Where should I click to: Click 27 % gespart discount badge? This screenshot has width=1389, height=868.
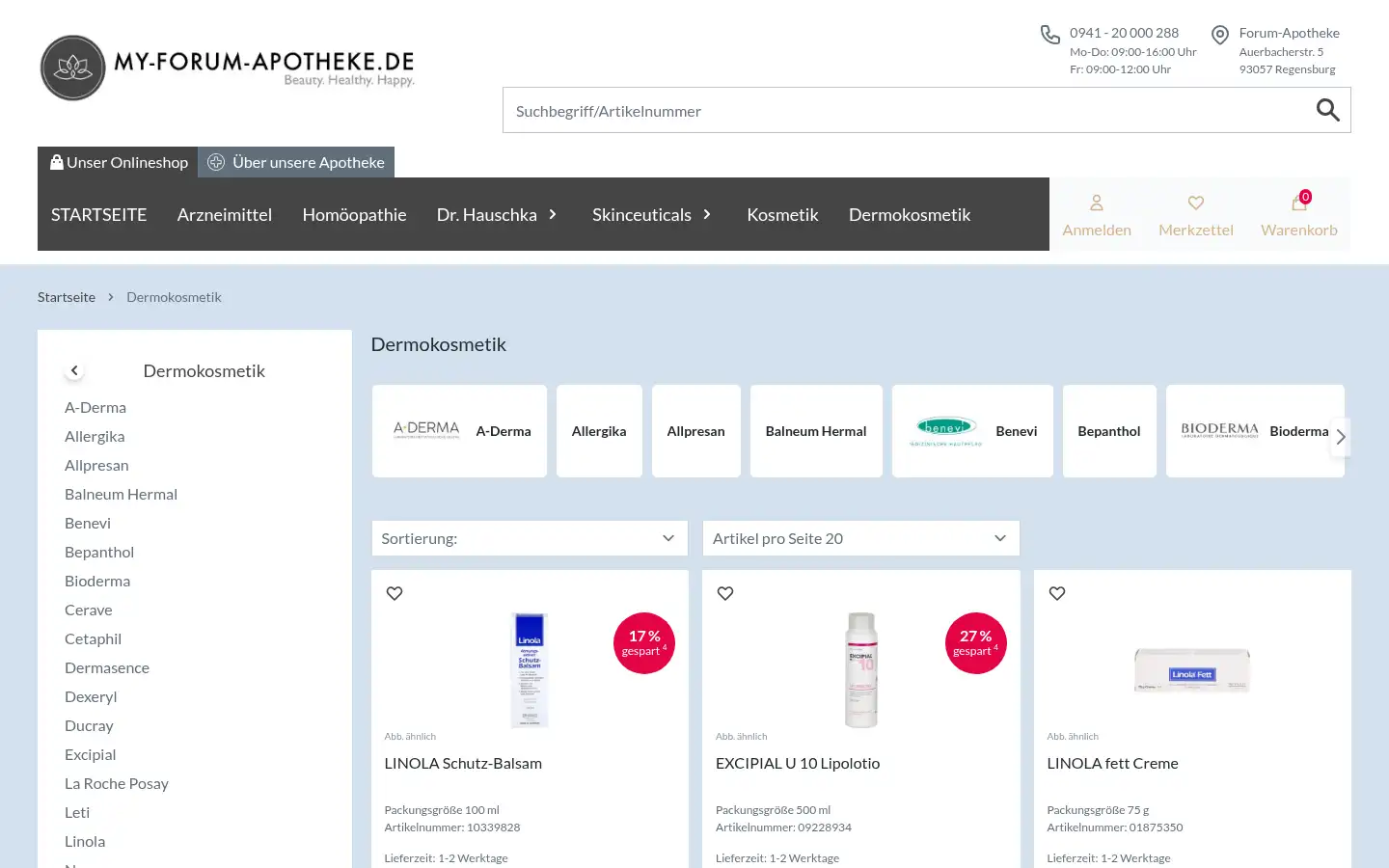[976, 643]
